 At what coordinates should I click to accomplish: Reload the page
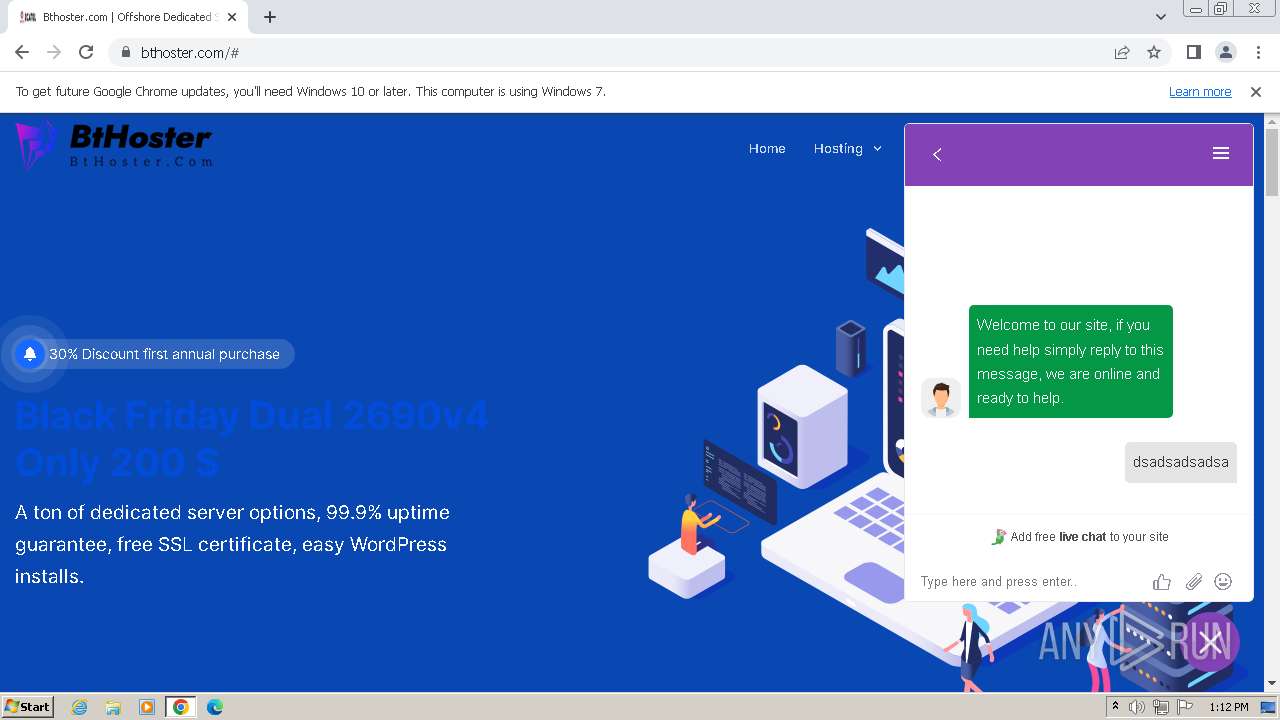[86, 52]
